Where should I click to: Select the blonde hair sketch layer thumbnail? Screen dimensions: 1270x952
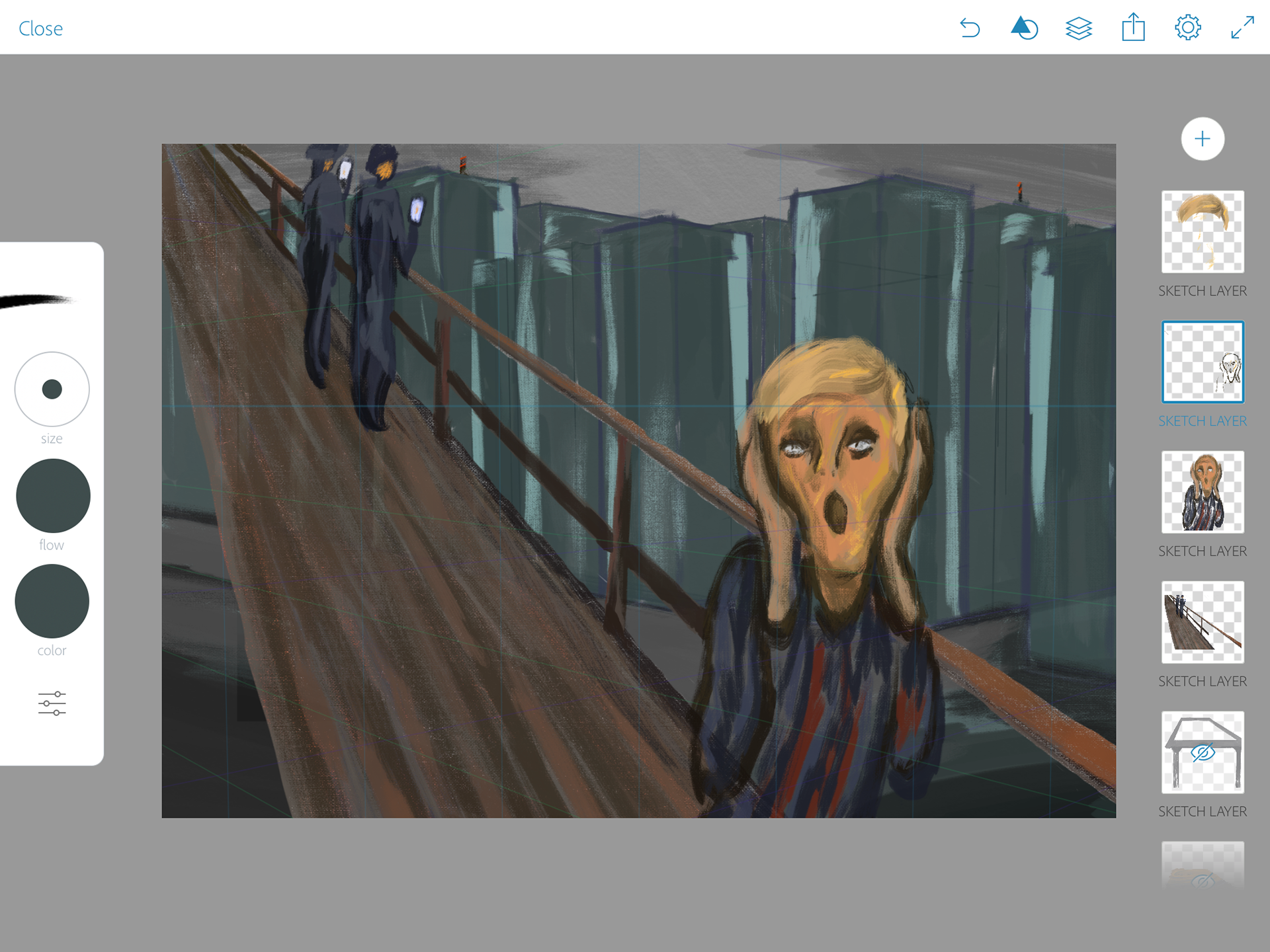pyautogui.click(x=1203, y=231)
